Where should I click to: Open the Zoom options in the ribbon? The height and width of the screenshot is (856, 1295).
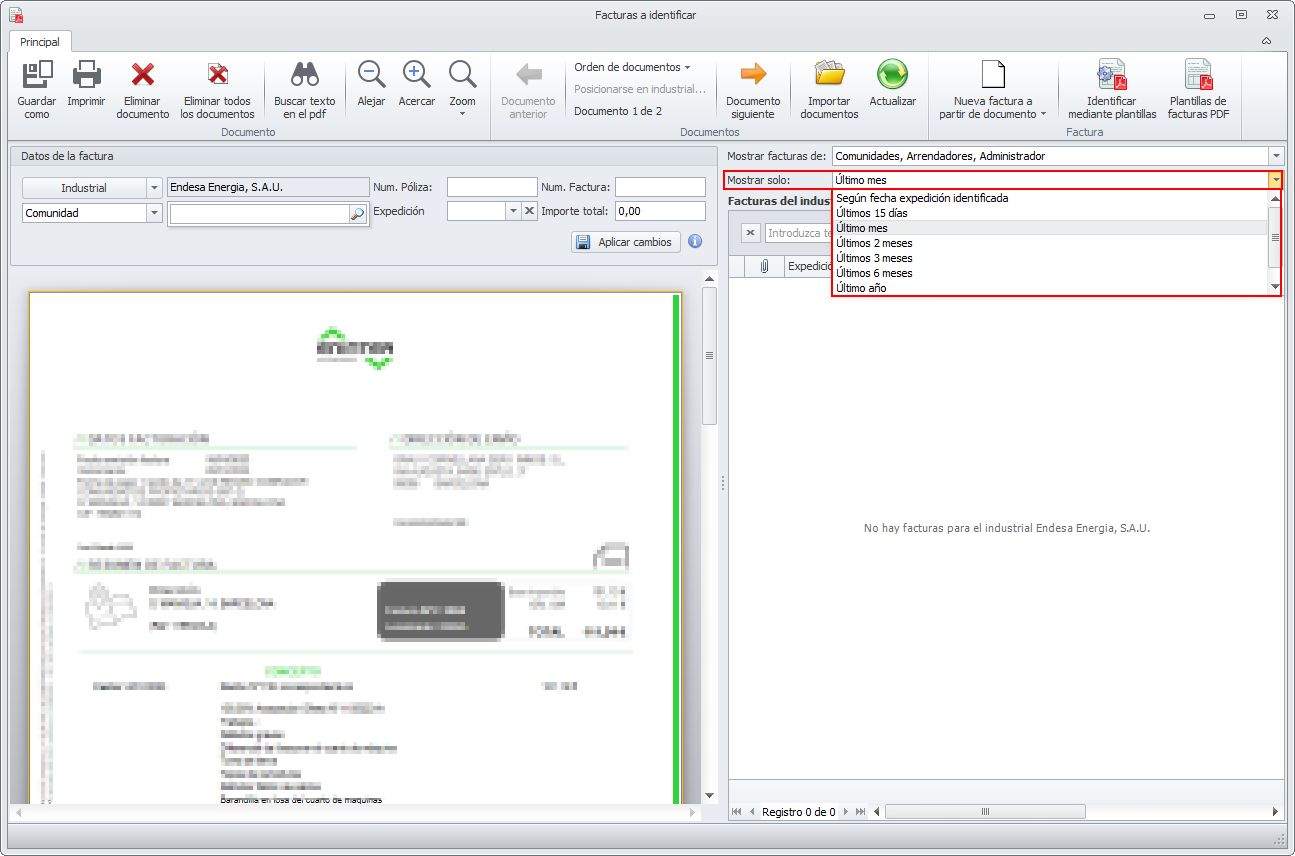462,89
